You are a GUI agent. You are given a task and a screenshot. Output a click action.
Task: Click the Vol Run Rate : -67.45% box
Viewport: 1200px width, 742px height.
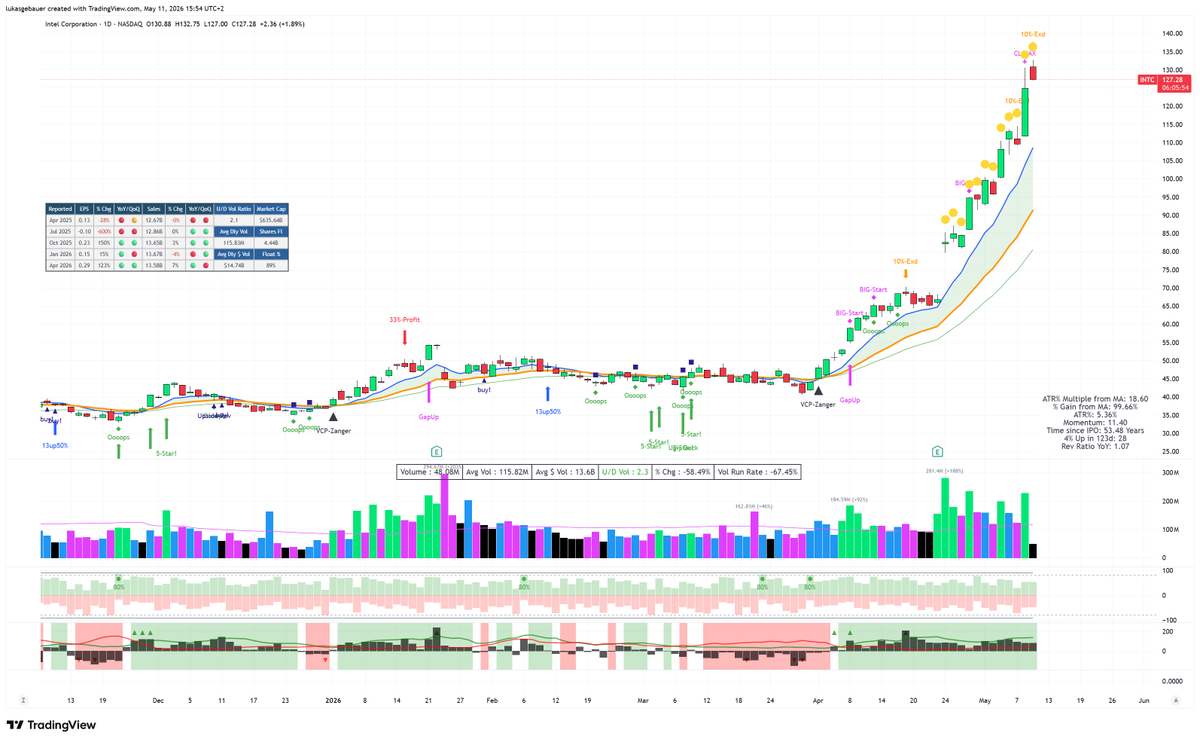759,473
